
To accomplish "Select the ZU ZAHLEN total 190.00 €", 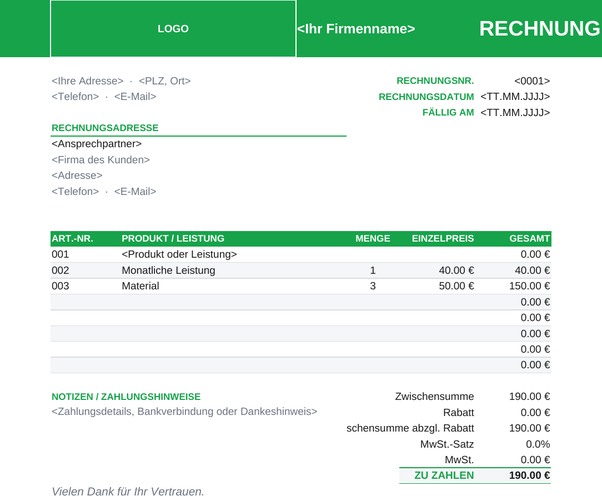I will [x=529, y=475].
